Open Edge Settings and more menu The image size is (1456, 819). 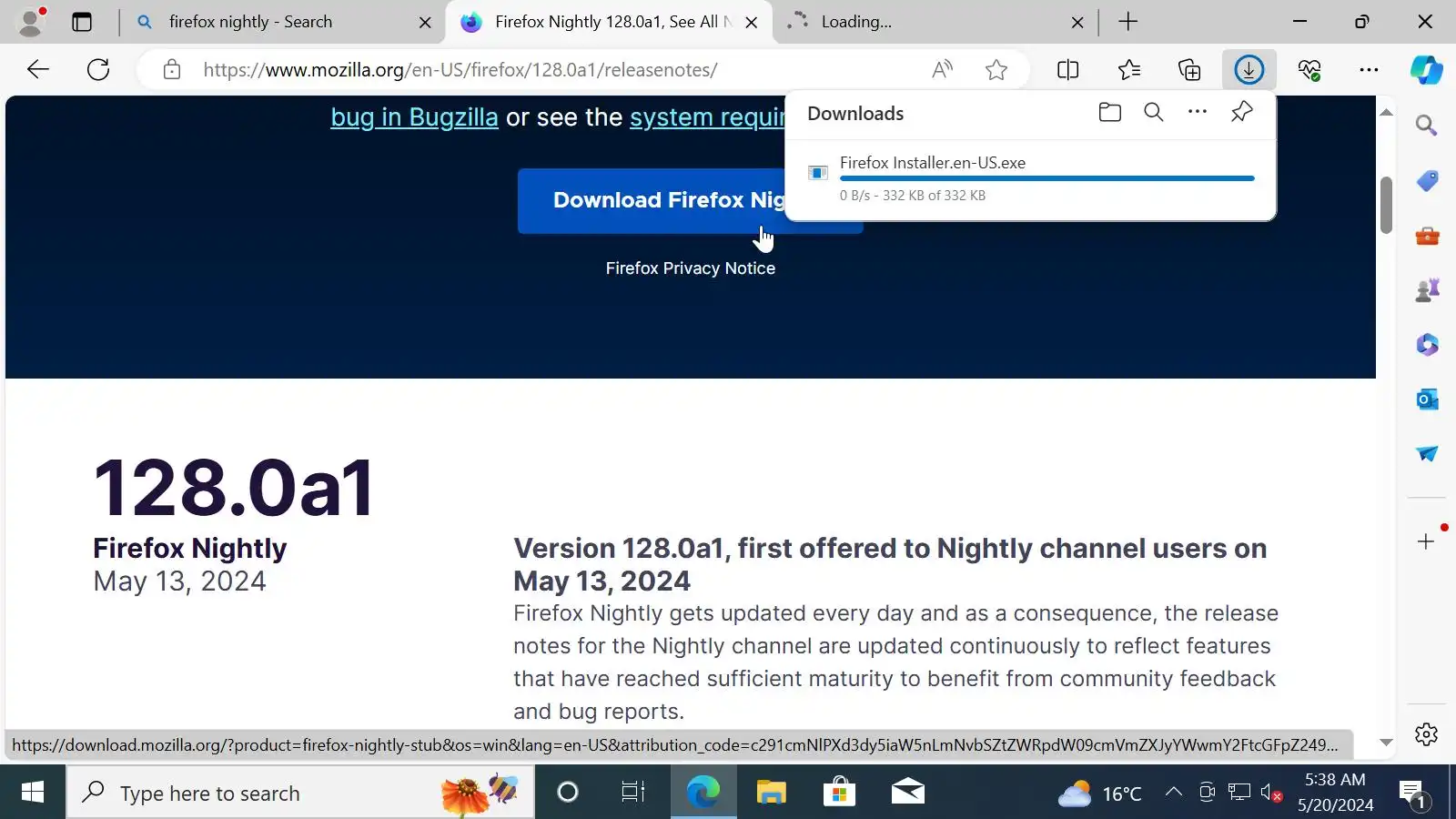(x=1369, y=69)
